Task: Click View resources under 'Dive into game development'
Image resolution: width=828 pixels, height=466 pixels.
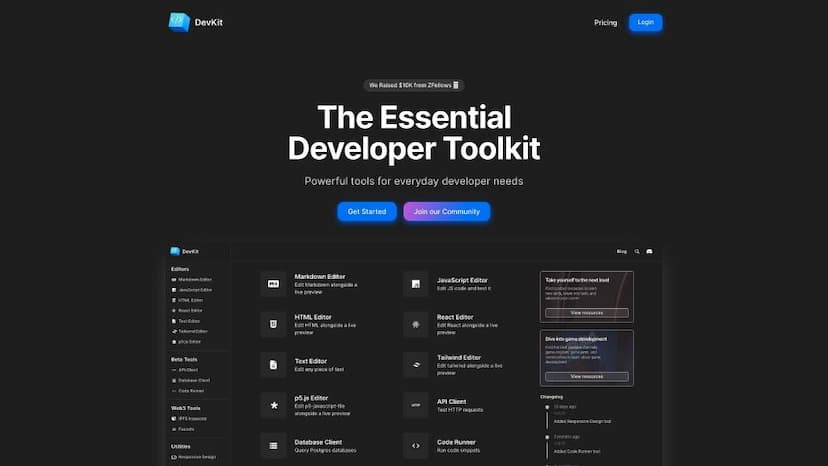Action: click(587, 376)
